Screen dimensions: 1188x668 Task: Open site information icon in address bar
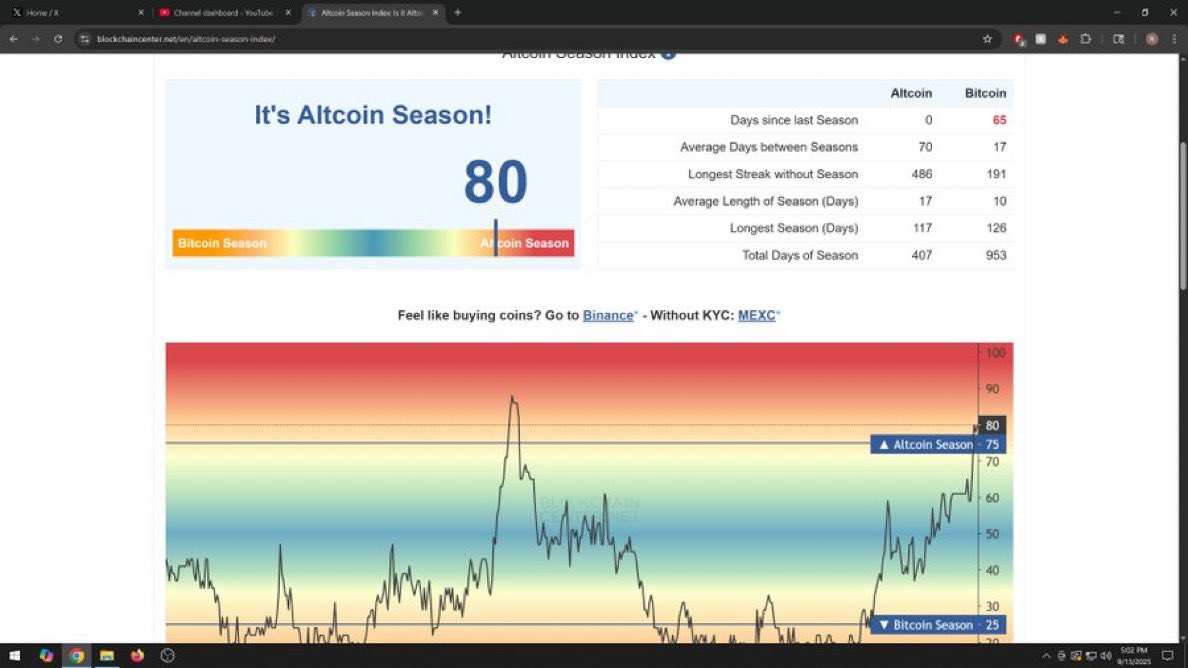pyautogui.click(x=84, y=39)
